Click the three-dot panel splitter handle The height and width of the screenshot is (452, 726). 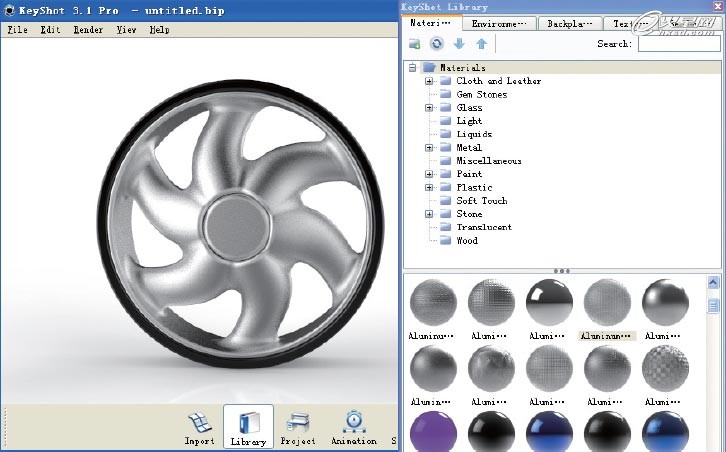pos(562,271)
